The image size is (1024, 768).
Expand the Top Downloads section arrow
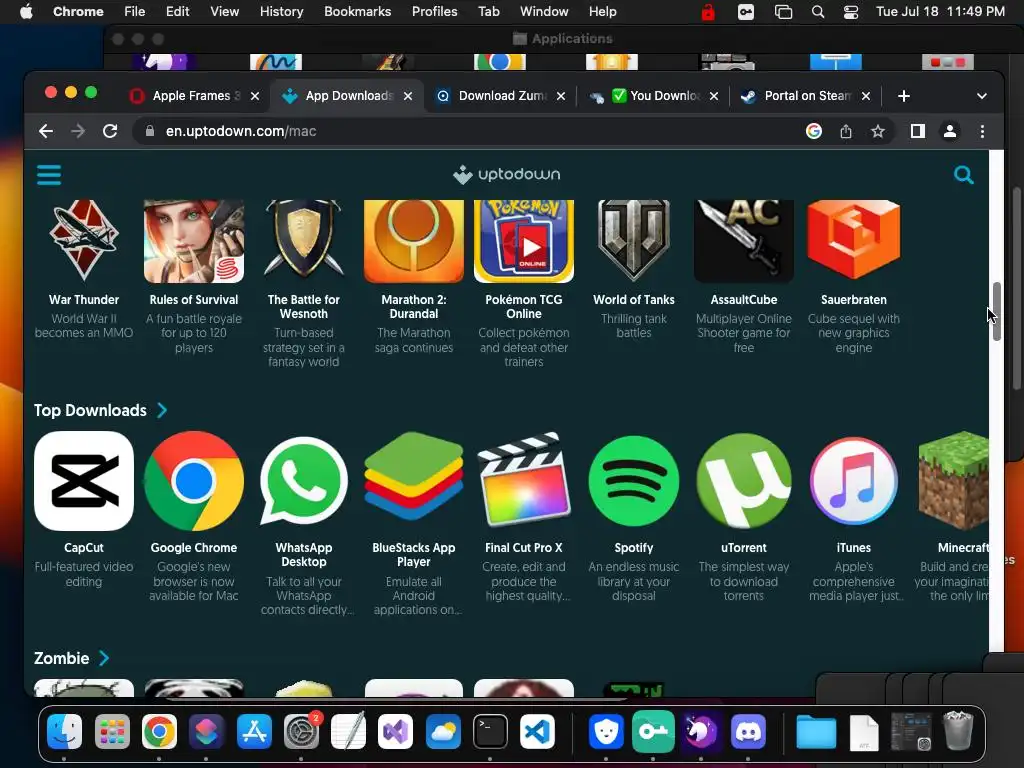pyautogui.click(x=162, y=410)
